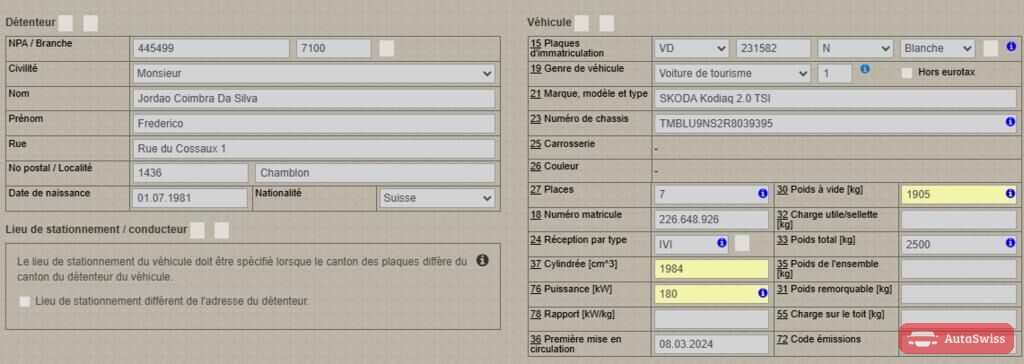
Task: Click the underlined 25 link for Carrosserie
Action: click(x=536, y=143)
